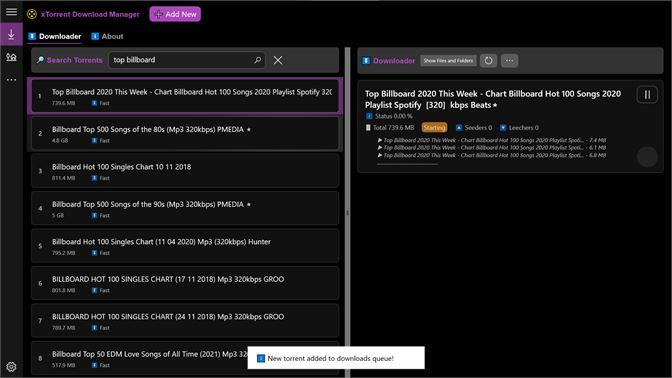
Task: Click the Downloader panel title
Action: tap(394, 61)
